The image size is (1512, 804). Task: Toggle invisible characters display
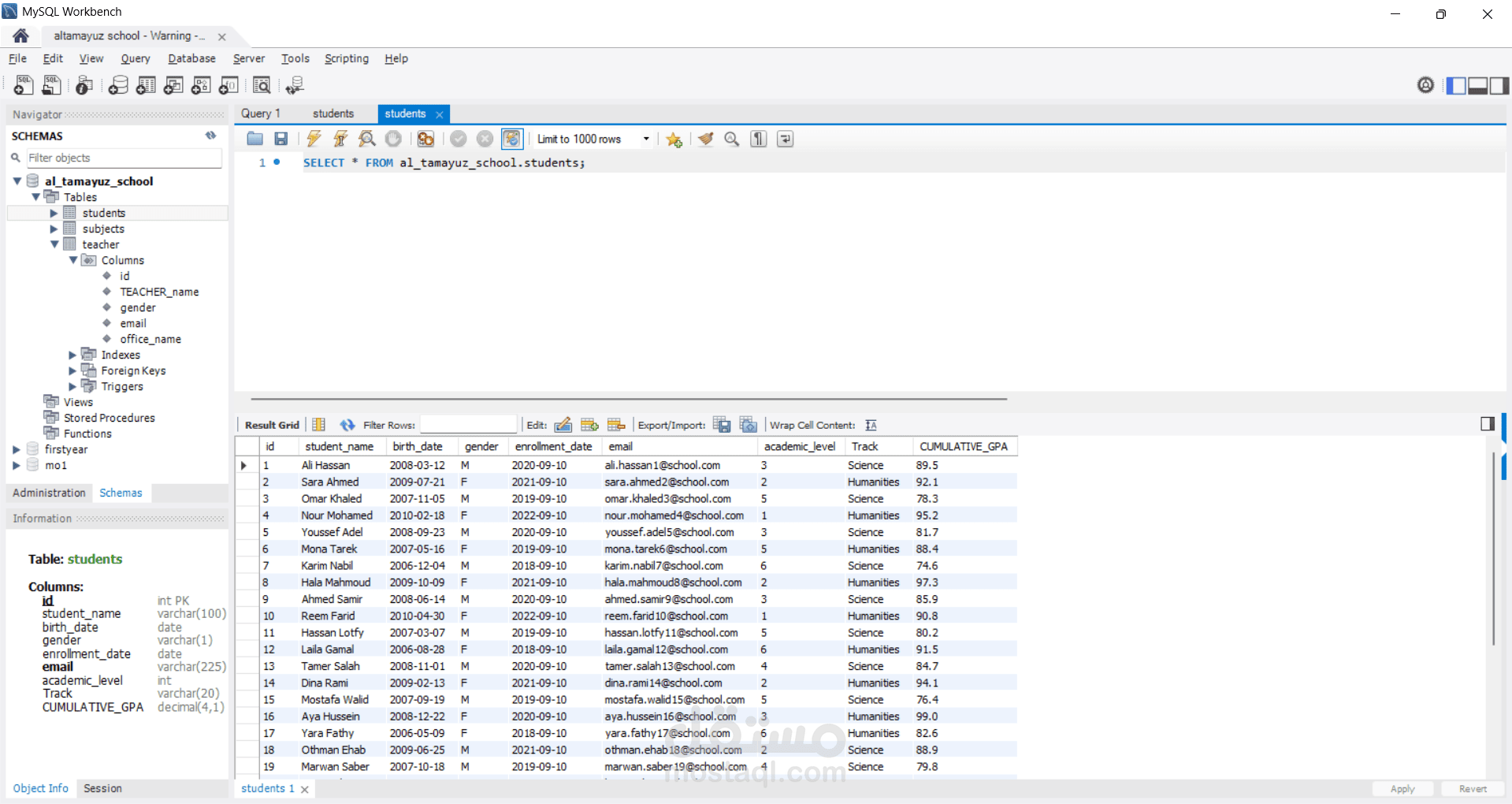tap(759, 139)
